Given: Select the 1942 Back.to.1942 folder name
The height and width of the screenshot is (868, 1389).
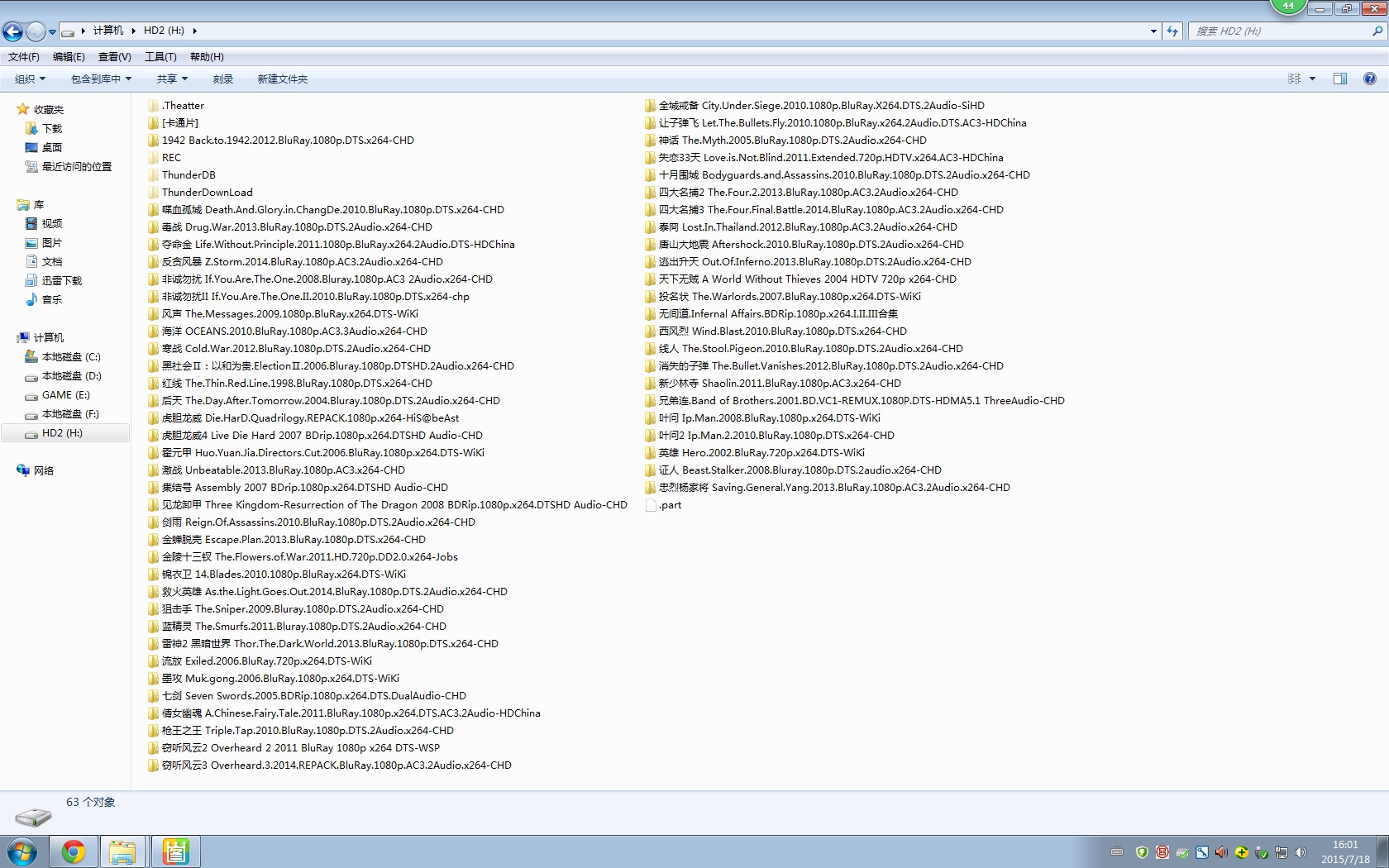Looking at the screenshot, I should click(288, 141).
